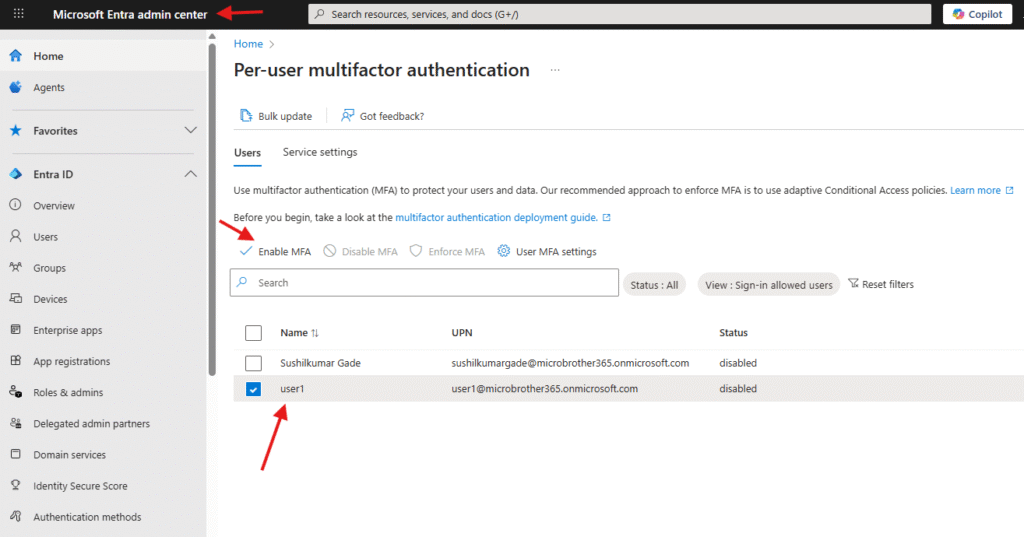Check the Sushilkumar Gade checkbox
The width and height of the screenshot is (1024, 537).
point(253,363)
